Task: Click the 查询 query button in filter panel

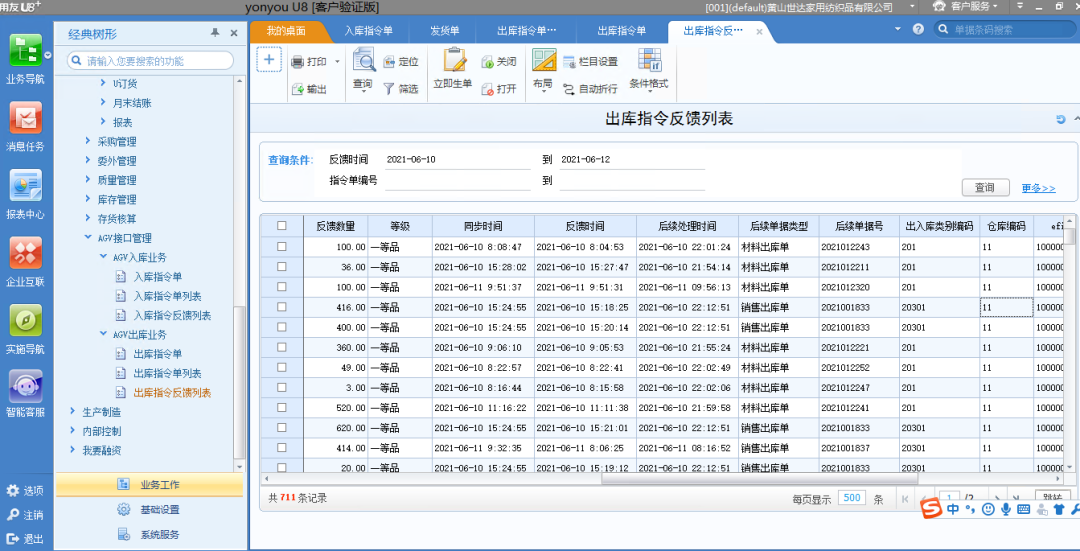Action: [984, 188]
